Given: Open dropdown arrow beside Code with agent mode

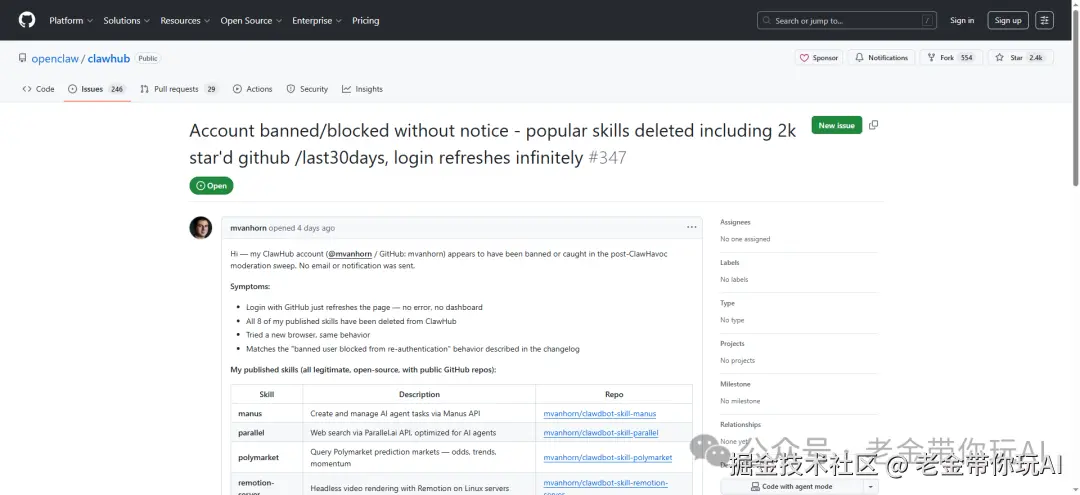Looking at the screenshot, I should point(871,486).
